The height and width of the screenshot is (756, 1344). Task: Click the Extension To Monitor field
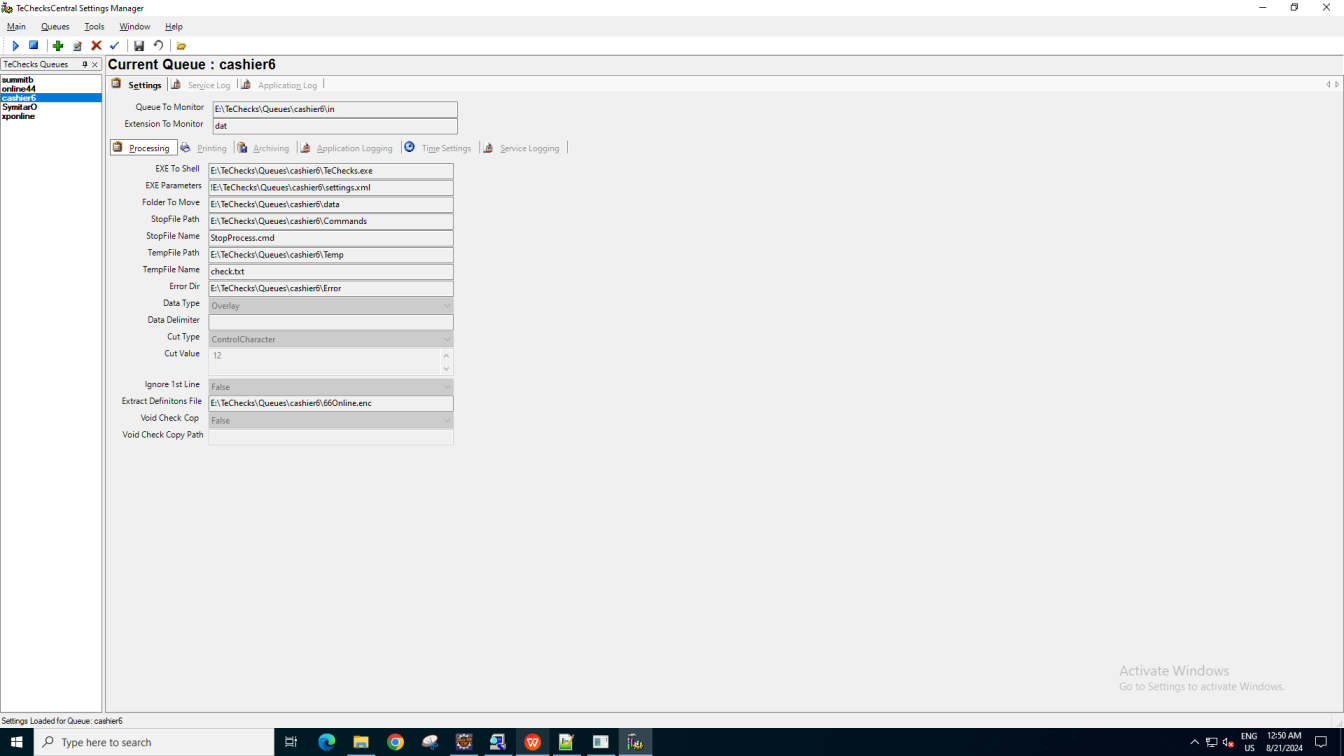point(335,126)
